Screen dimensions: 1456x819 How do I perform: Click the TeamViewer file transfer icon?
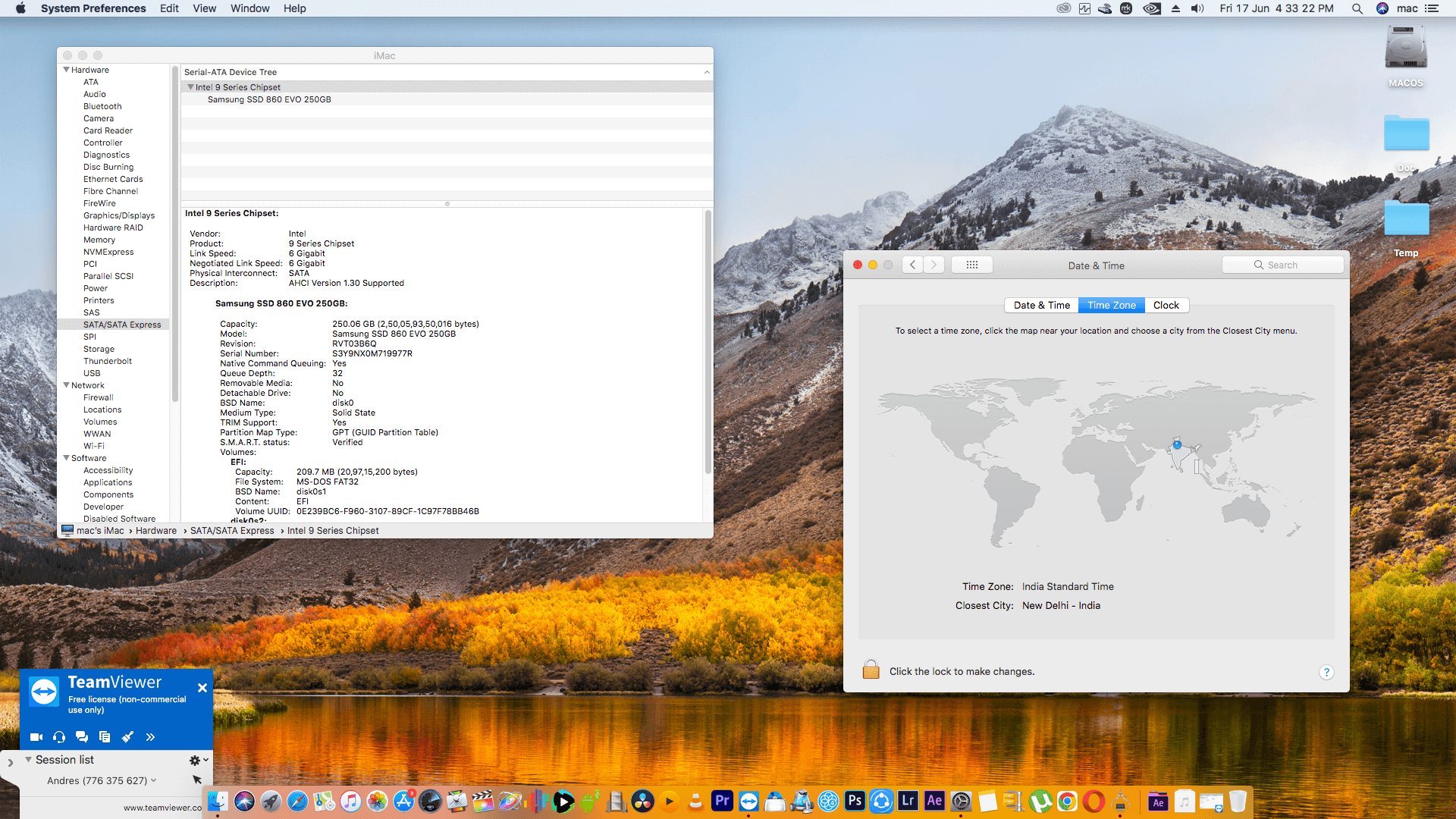(x=105, y=737)
